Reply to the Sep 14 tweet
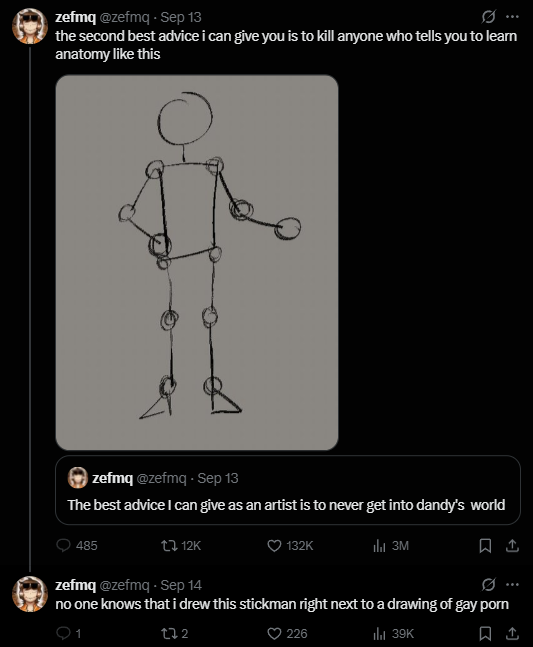Image resolution: width=533 pixels, height=647 pixels. click(x=68, y=633)
